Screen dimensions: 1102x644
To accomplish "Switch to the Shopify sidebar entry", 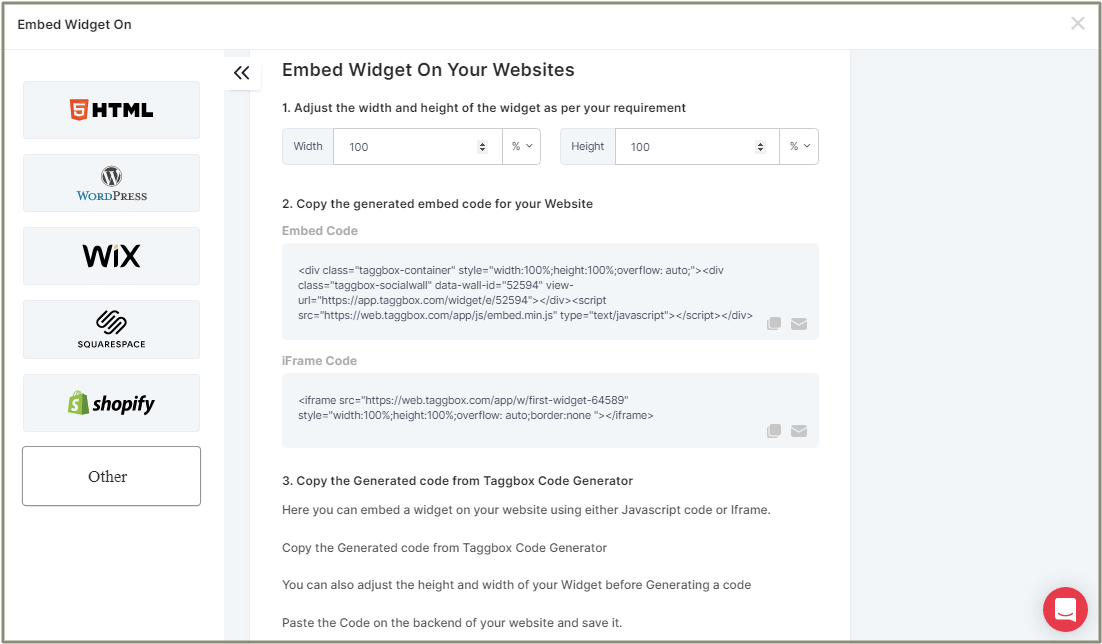I will 110,402.
